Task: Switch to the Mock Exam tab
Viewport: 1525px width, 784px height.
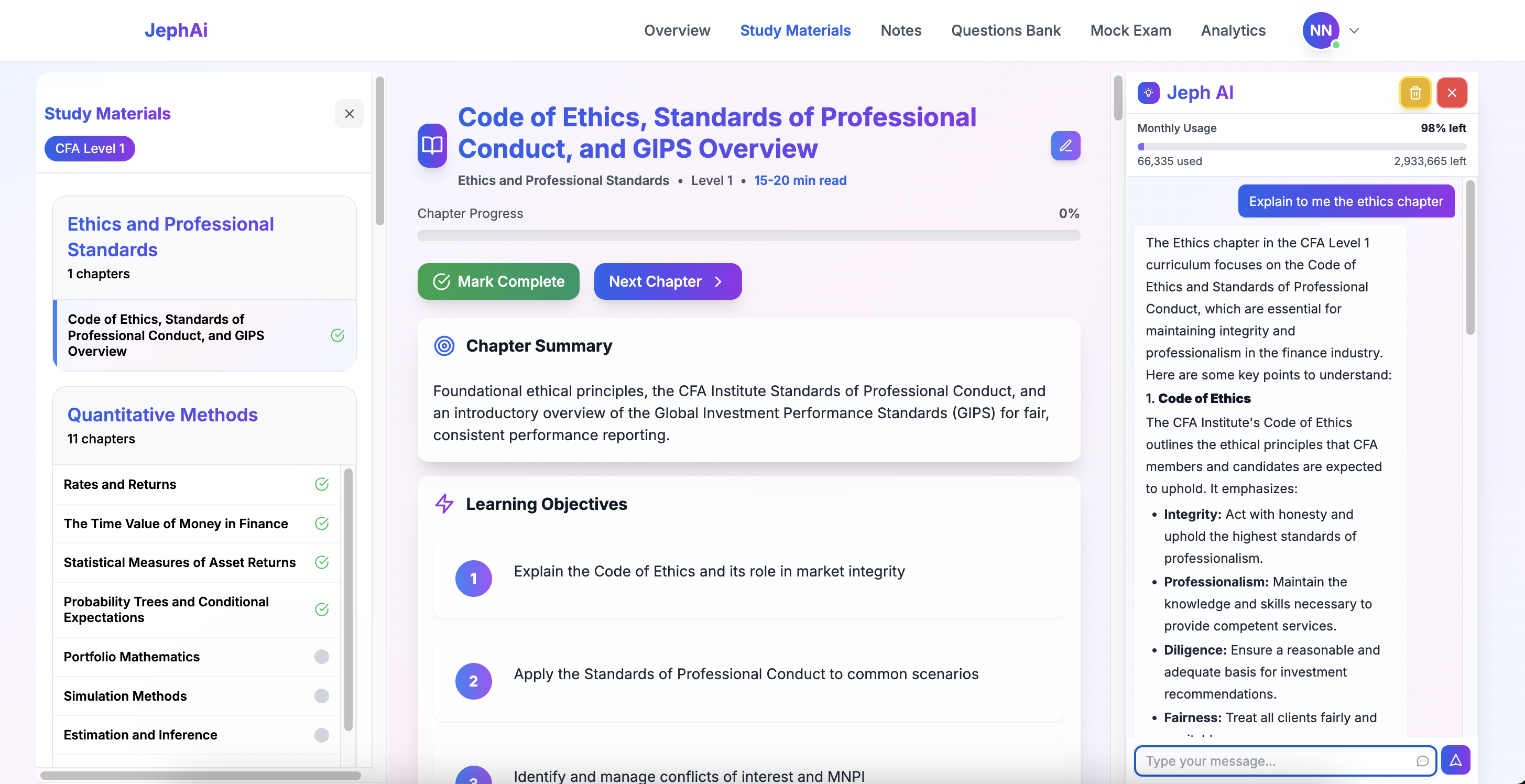Action: [1130, 30]
